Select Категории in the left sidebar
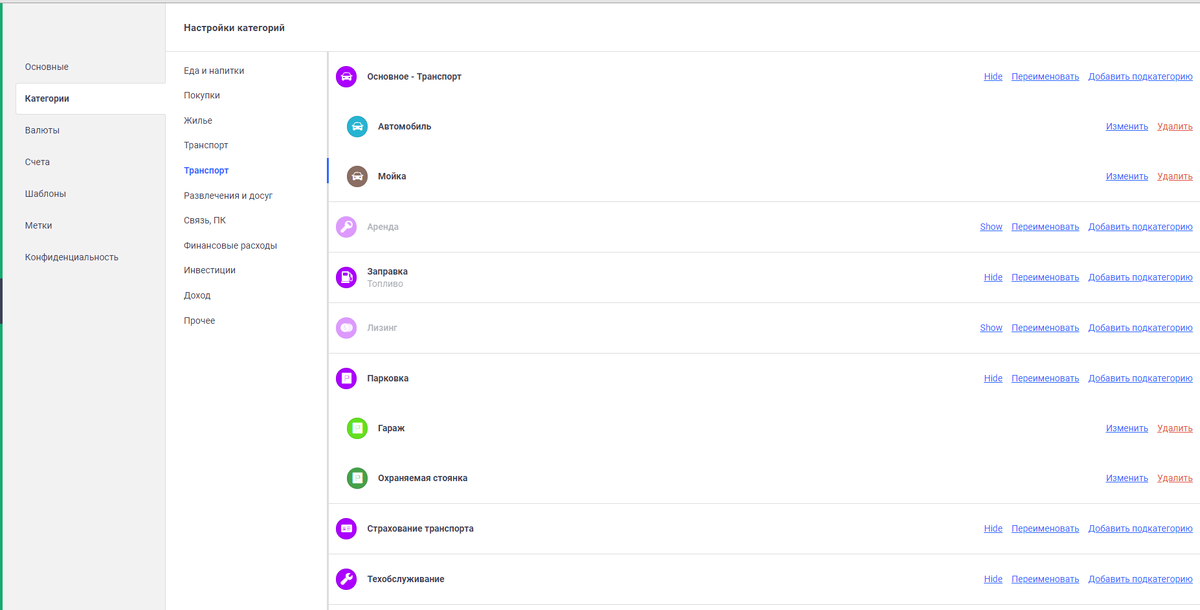 tap(91, 98)
